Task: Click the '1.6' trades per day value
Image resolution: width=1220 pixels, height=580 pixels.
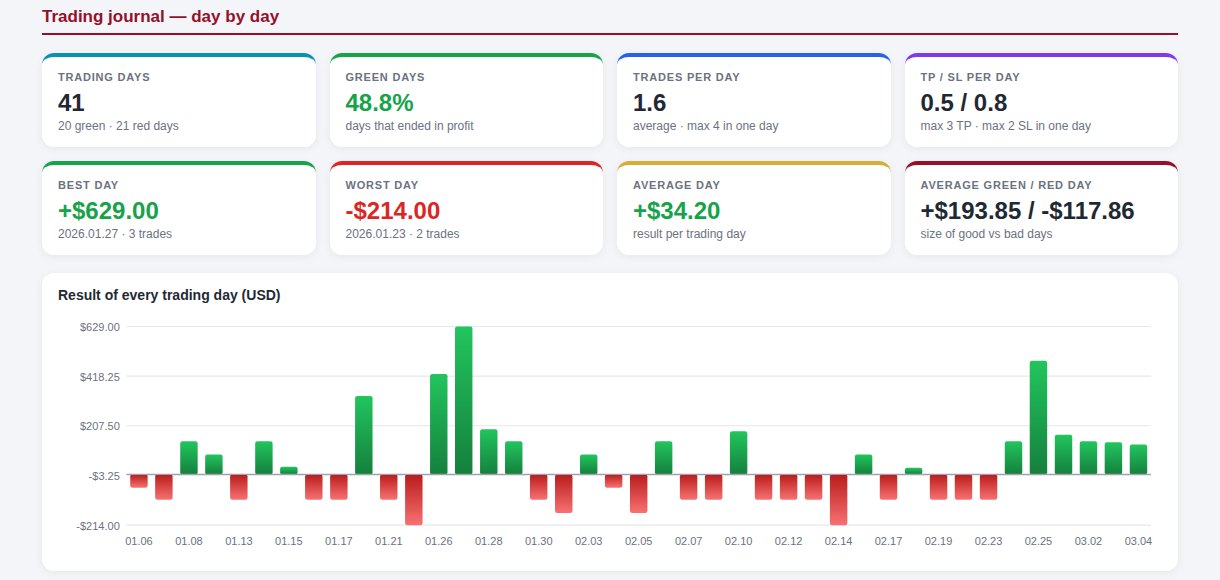Action: 649,102
